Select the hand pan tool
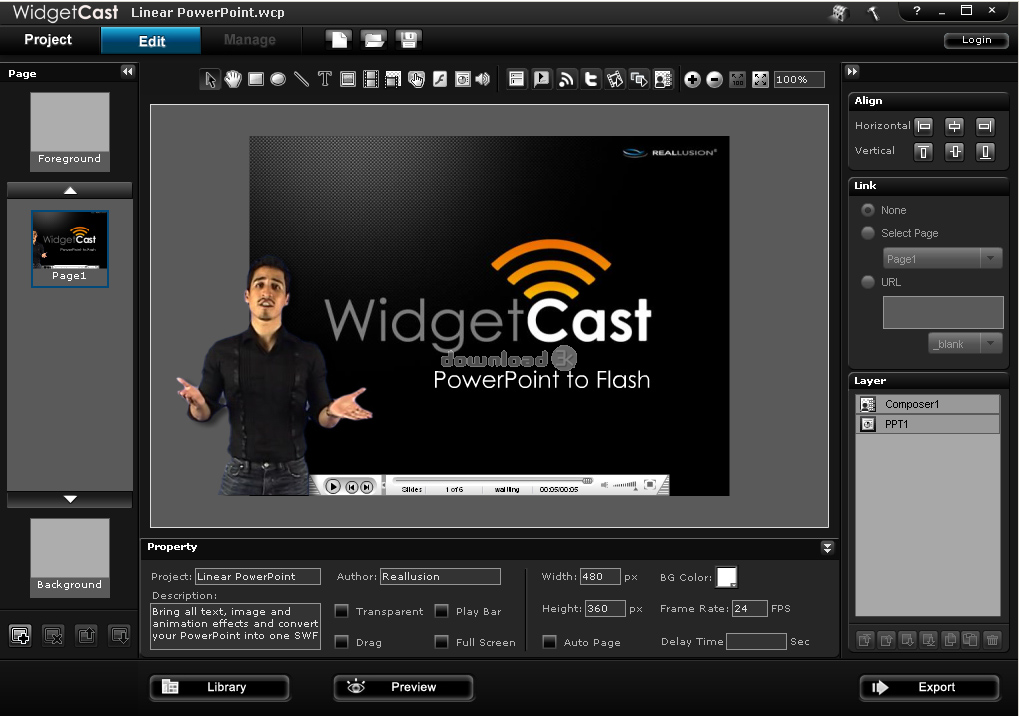 click(x=233, y=79)
